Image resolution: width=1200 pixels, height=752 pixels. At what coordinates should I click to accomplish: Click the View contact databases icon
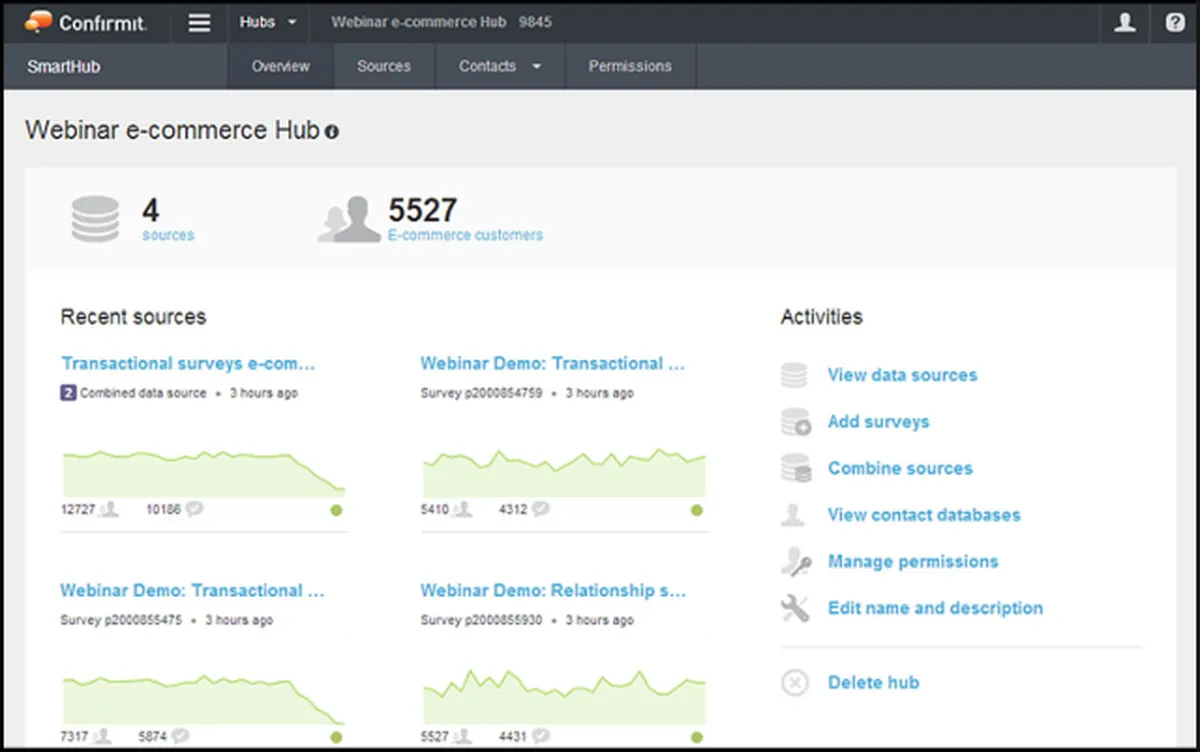[x=794, y=515]
